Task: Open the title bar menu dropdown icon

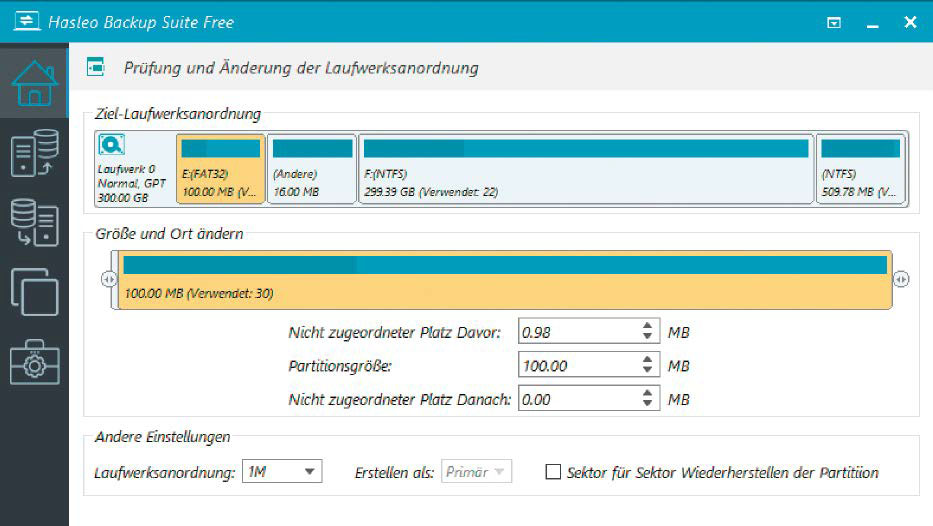Action: 834,23
